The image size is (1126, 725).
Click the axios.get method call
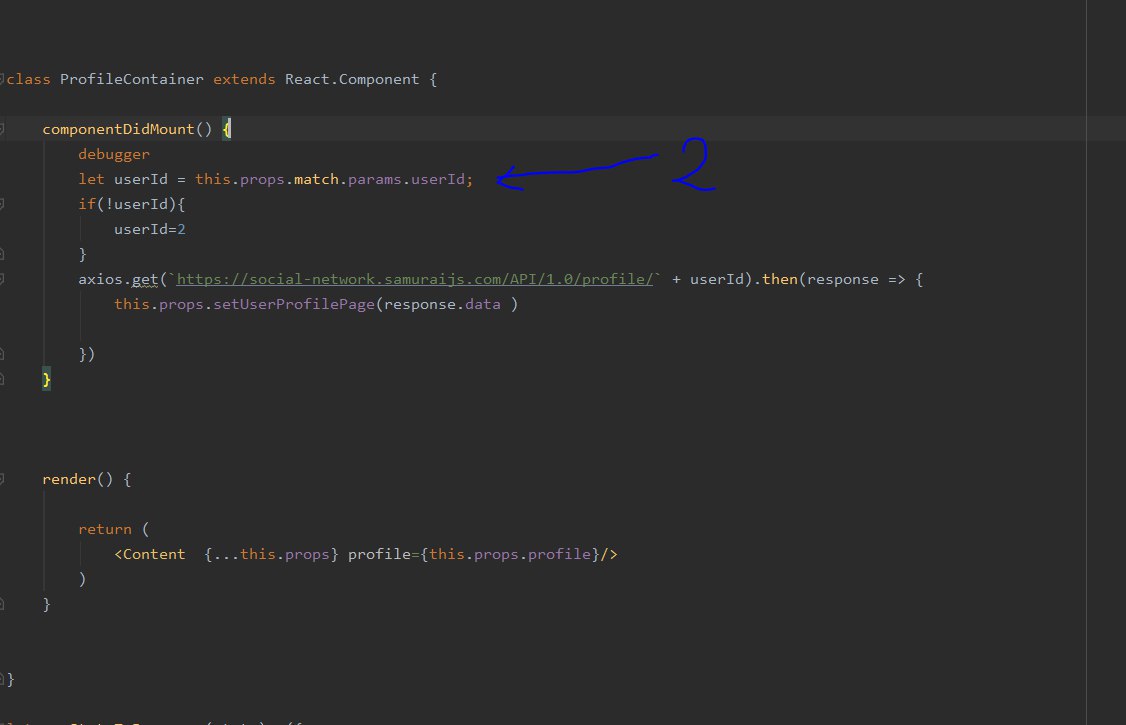point(118,279)
